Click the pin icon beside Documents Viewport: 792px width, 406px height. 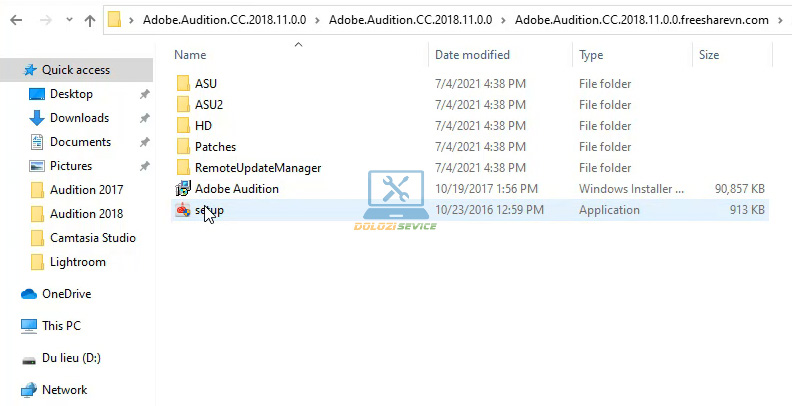pyautogui.click(x=144, y=142)
